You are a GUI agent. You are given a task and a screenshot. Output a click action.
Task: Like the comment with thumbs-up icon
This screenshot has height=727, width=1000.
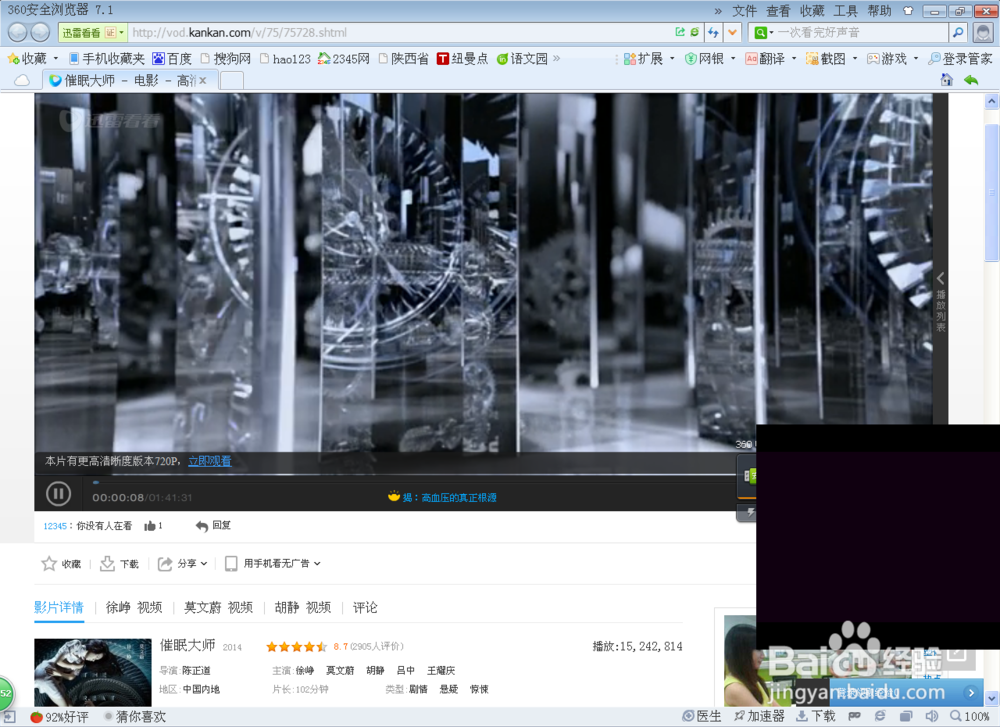(150, 525)
